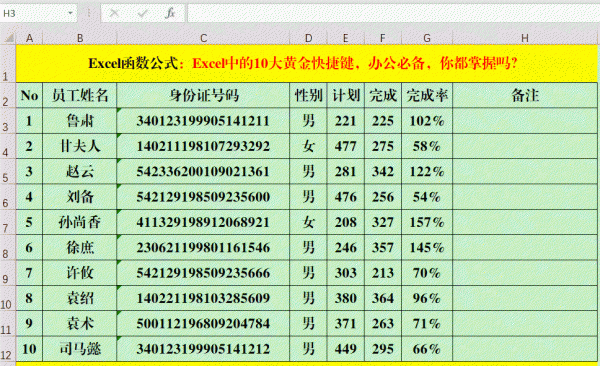Click the 完成率 header cell
The image size is (600, 366).
(x=427, y=95)
